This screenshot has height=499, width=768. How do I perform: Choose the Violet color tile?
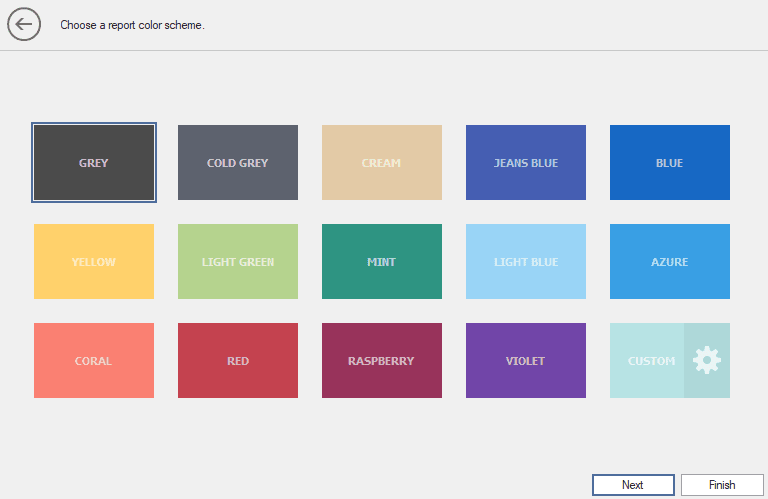coord(526,360)
